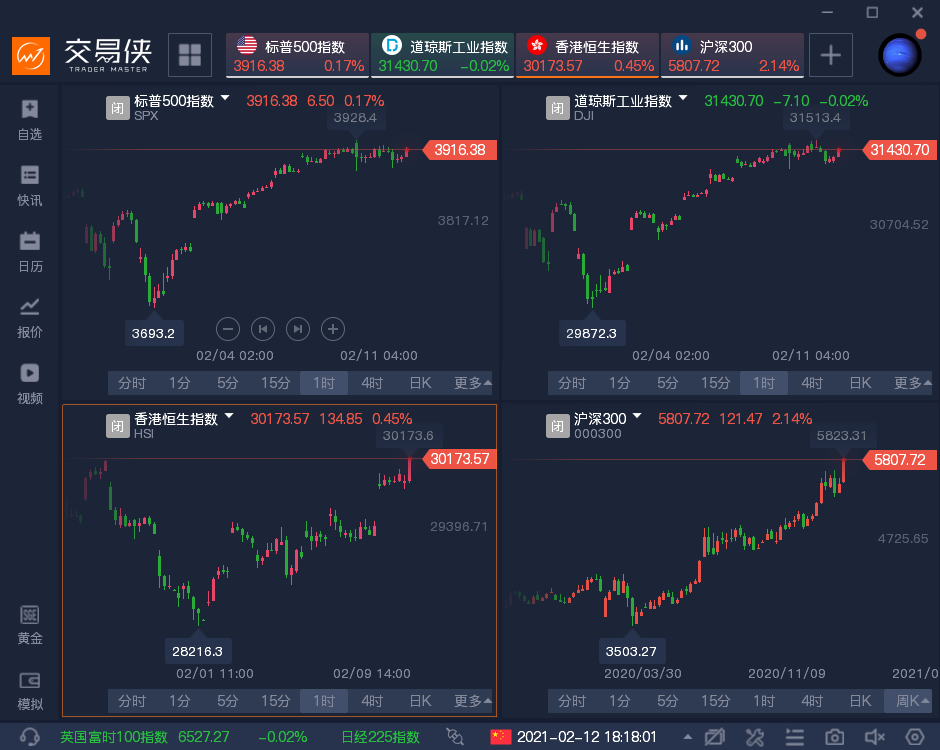940x750 pixels.
Task: Jump to chart start in S&P 500 panel
Action: click(x=263, y=329)
